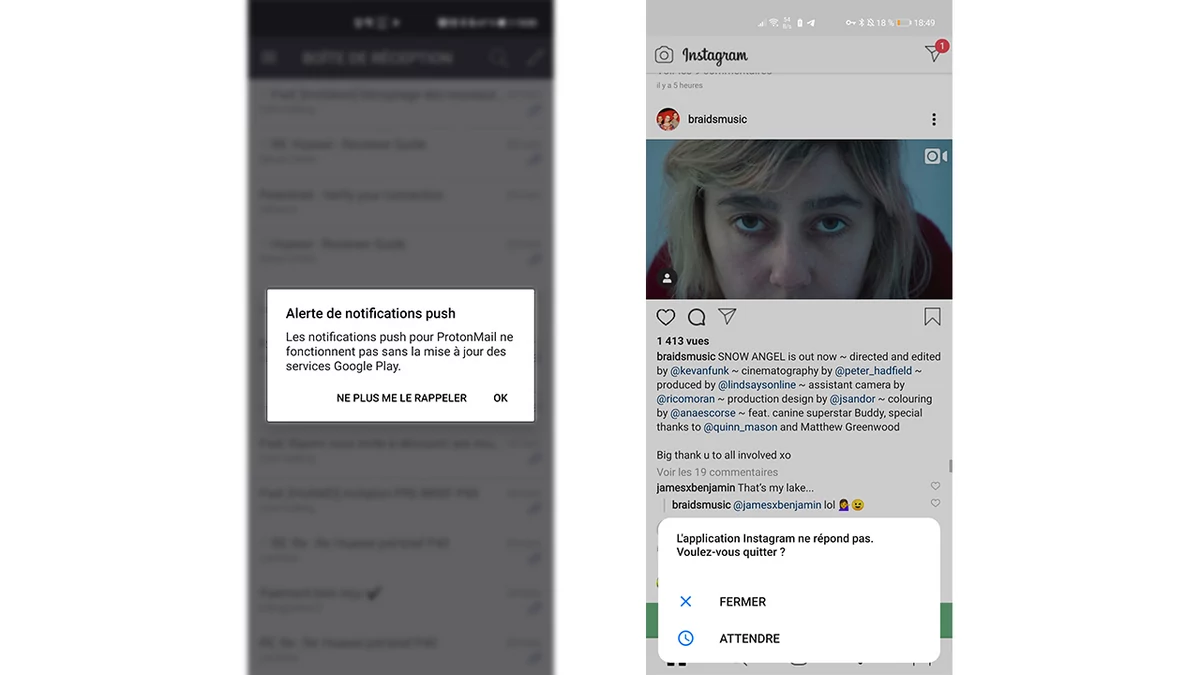
Task: Play the braidsmusic video post
Action: coord(799,219)
